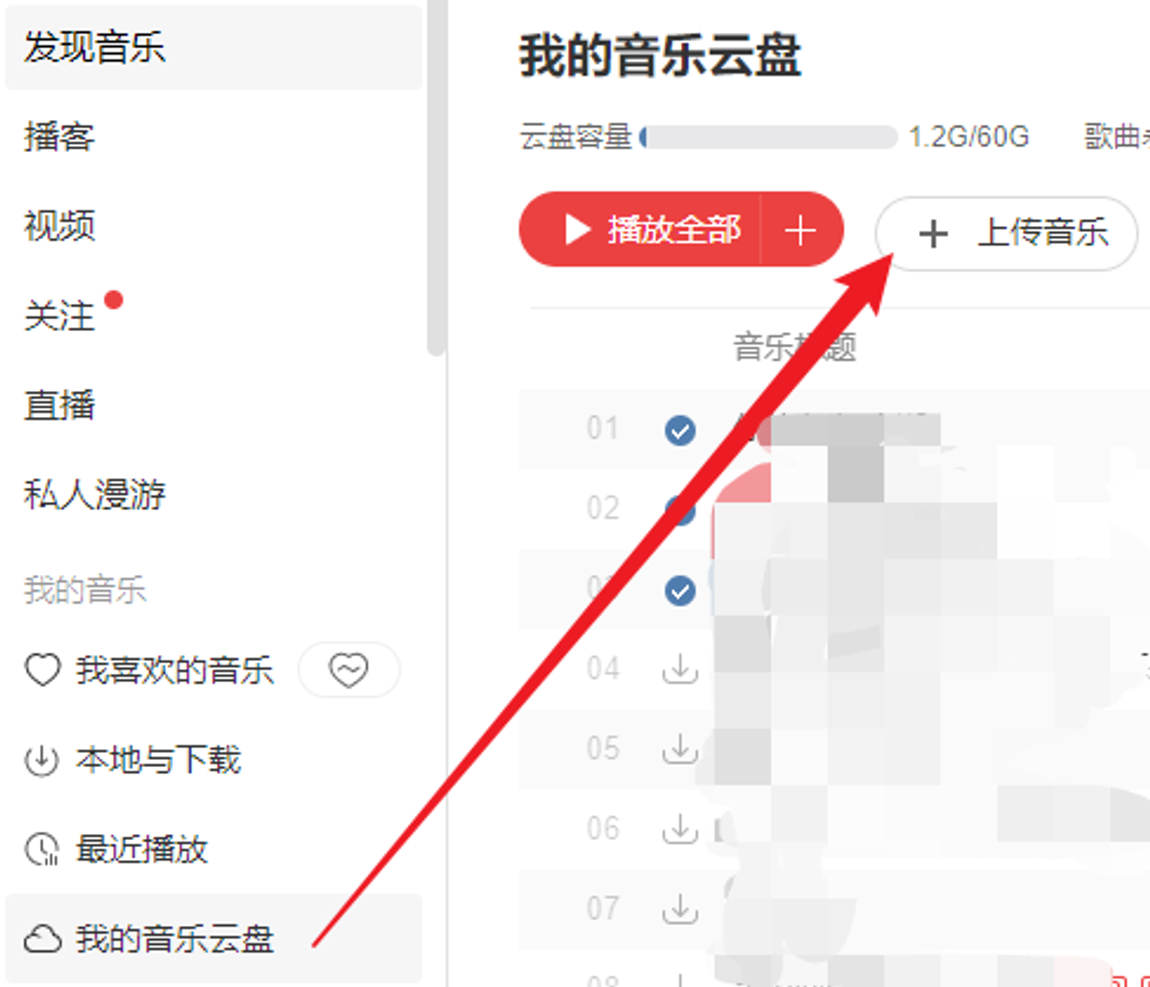
Task: Click the download icon for track 06
Action: click(x=680, y=829)
